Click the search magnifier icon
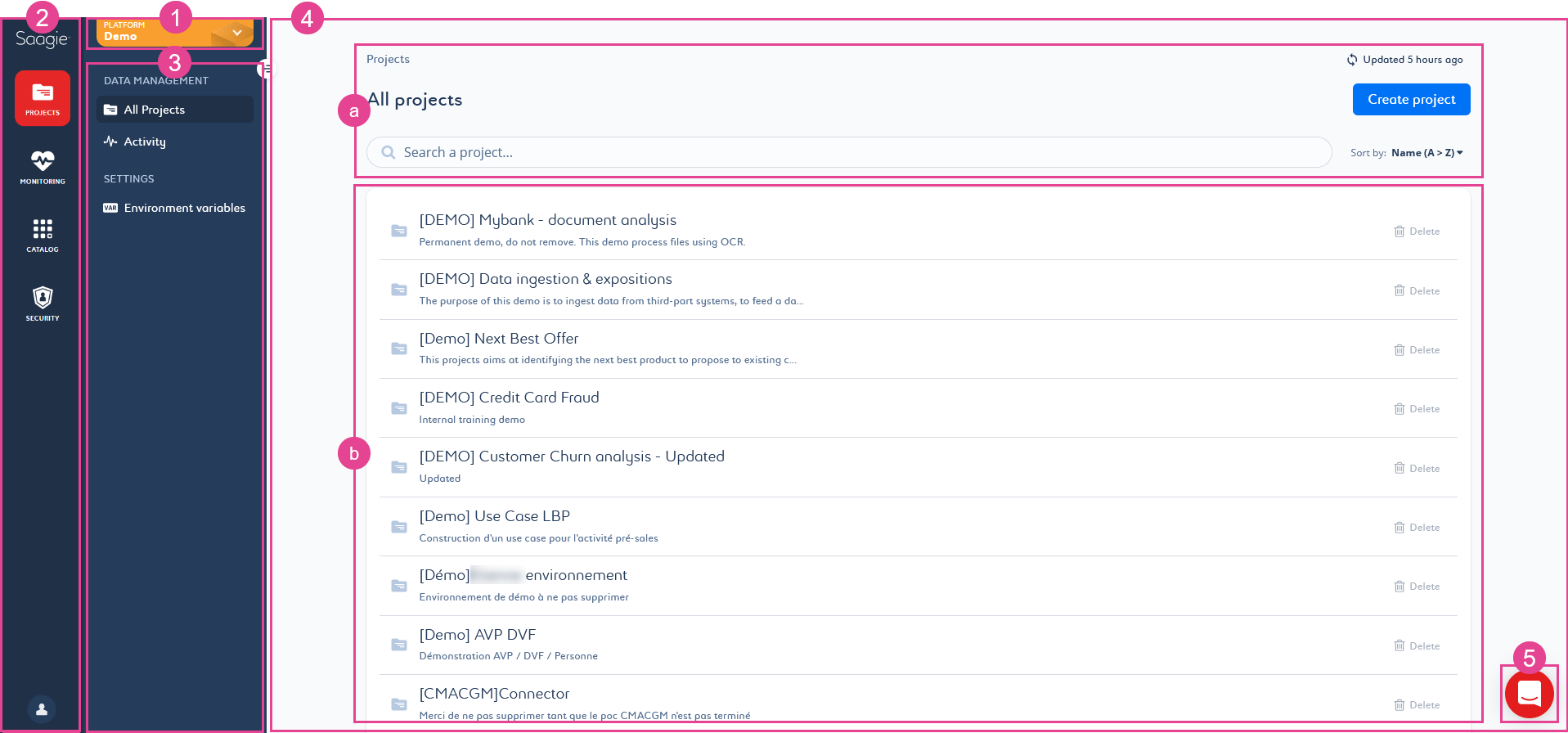Image resolution: width=1568 pixels, height=733 pixels. point(389,152)
